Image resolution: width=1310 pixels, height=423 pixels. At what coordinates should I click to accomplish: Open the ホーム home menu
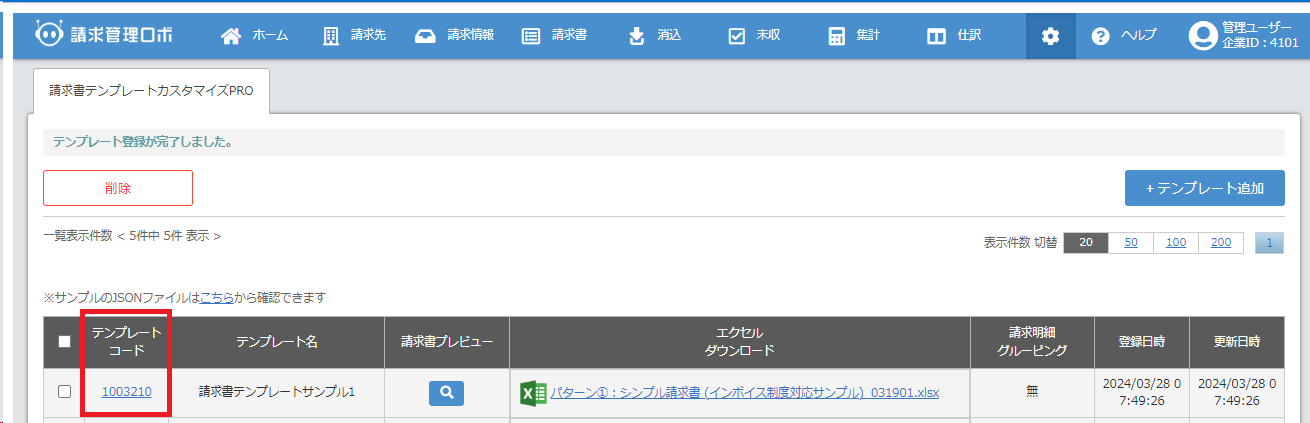click(x=254, y=36)
